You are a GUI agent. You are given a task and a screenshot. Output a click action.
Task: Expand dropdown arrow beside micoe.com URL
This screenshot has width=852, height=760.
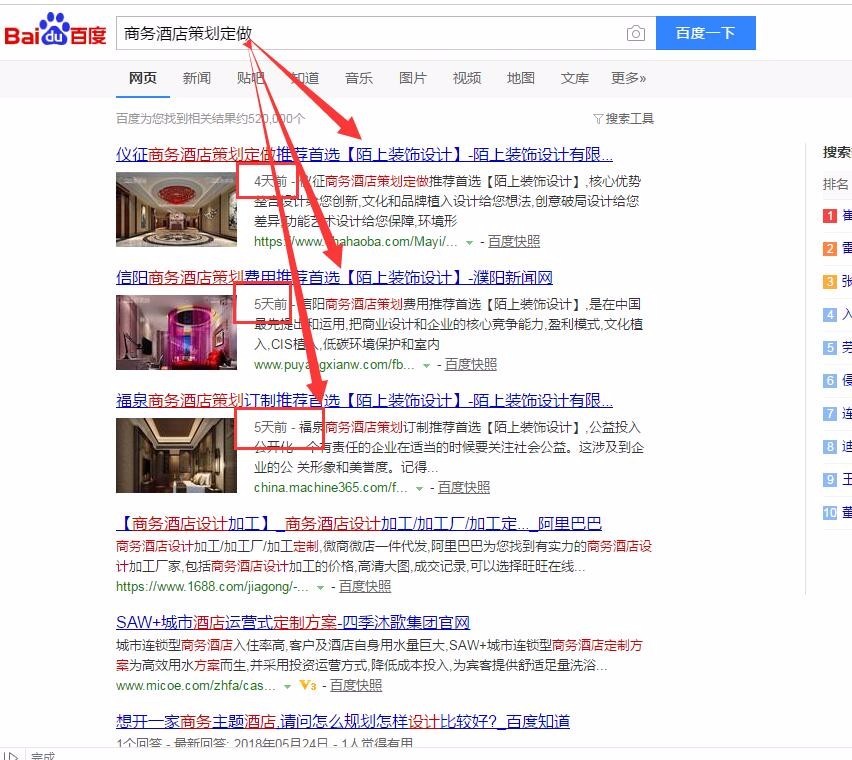tap(287, 687)
